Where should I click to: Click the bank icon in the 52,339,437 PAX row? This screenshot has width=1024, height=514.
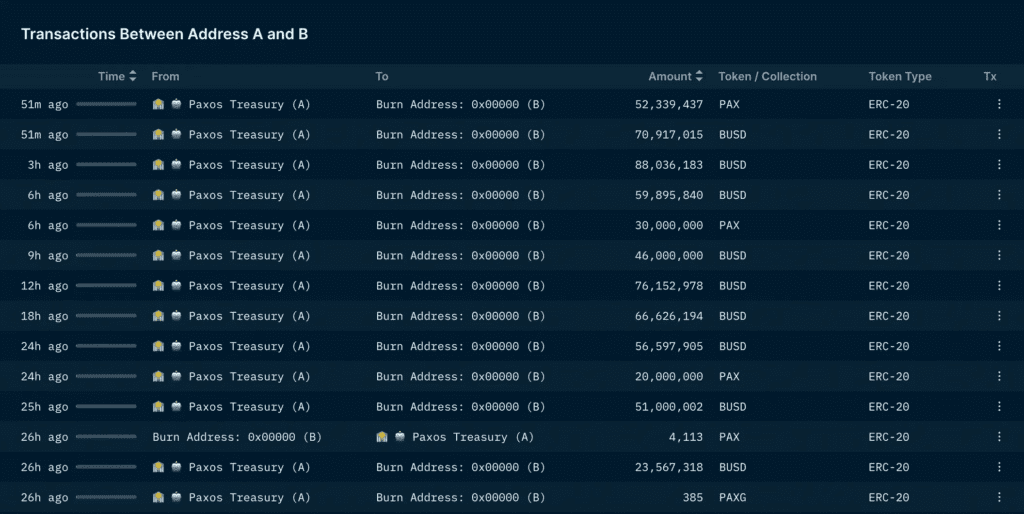point(158,104)
